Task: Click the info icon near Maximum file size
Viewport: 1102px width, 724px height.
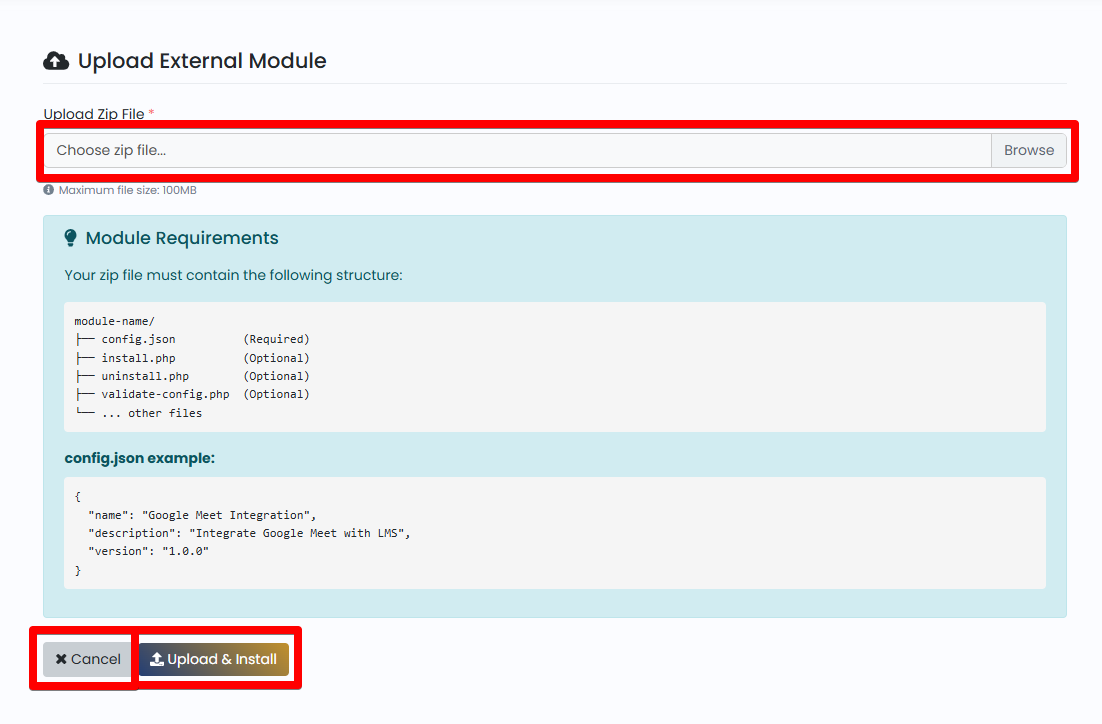Action: coord(48,190)
